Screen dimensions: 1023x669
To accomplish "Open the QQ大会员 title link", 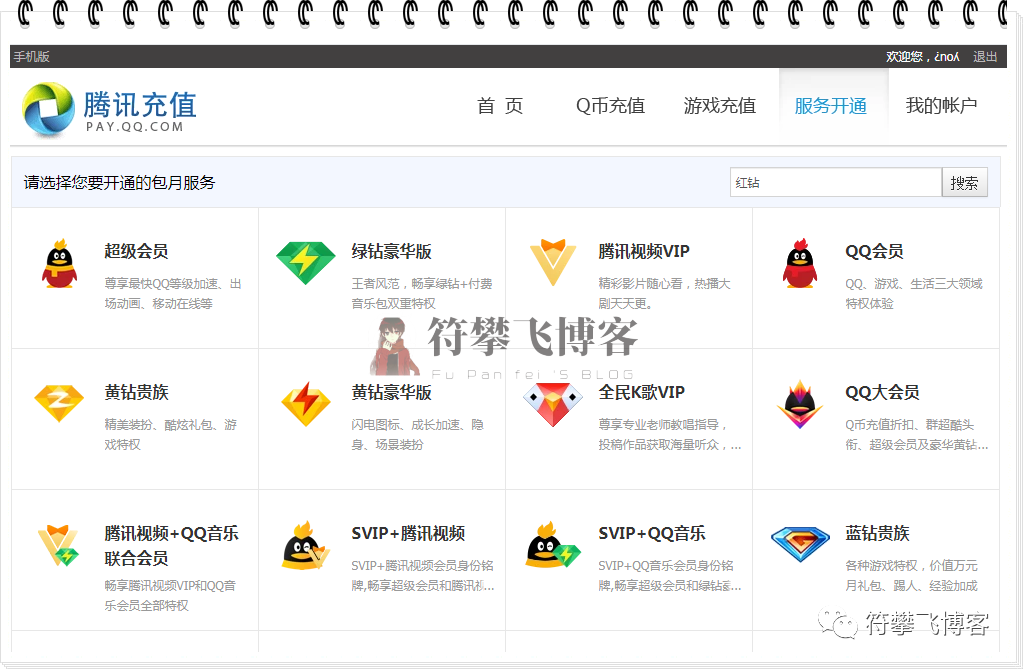I will click(x=882, y=392).
